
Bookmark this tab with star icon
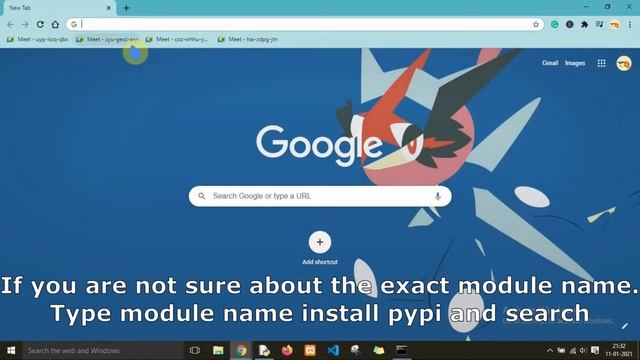(x=536, y=24)
